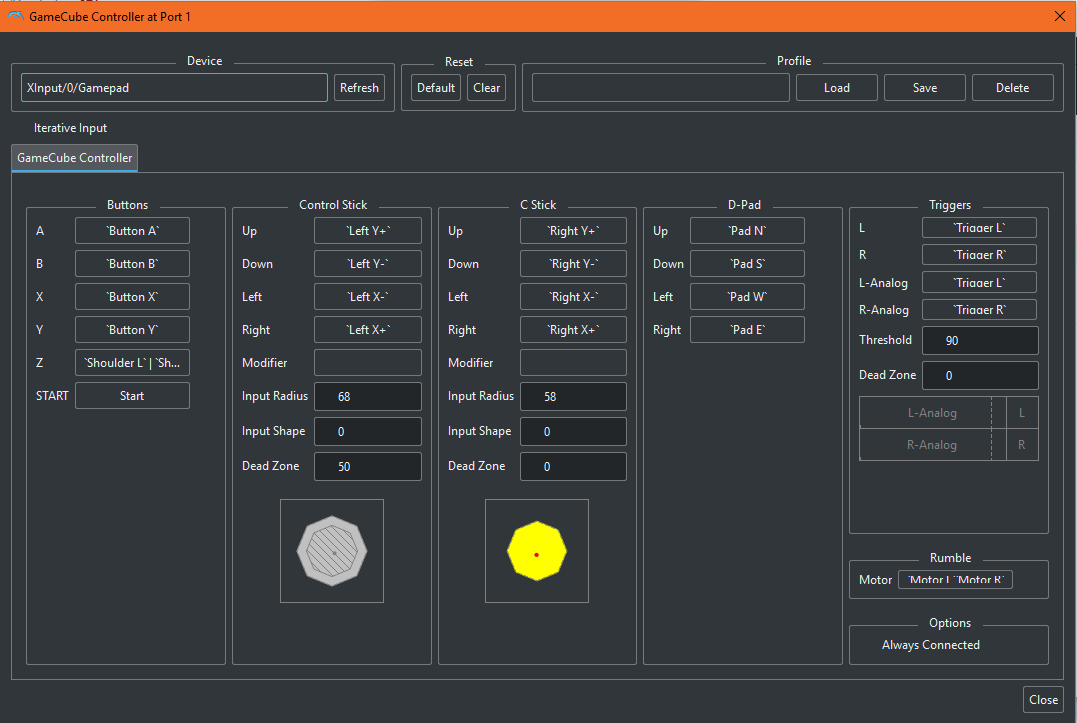Remap the L trigger binding

tap(979, 228)
